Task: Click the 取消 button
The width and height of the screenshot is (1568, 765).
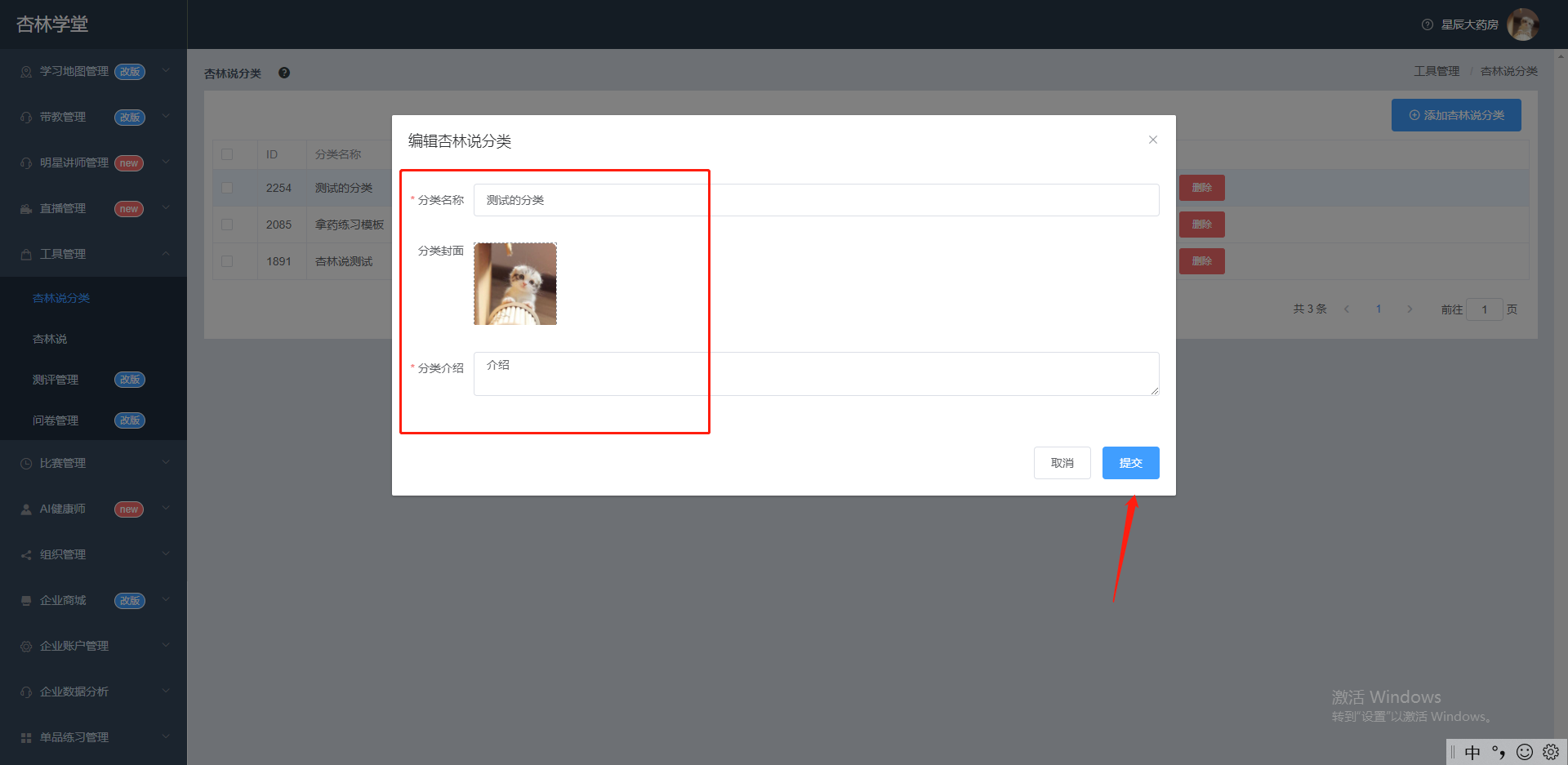Action: 1062,463
